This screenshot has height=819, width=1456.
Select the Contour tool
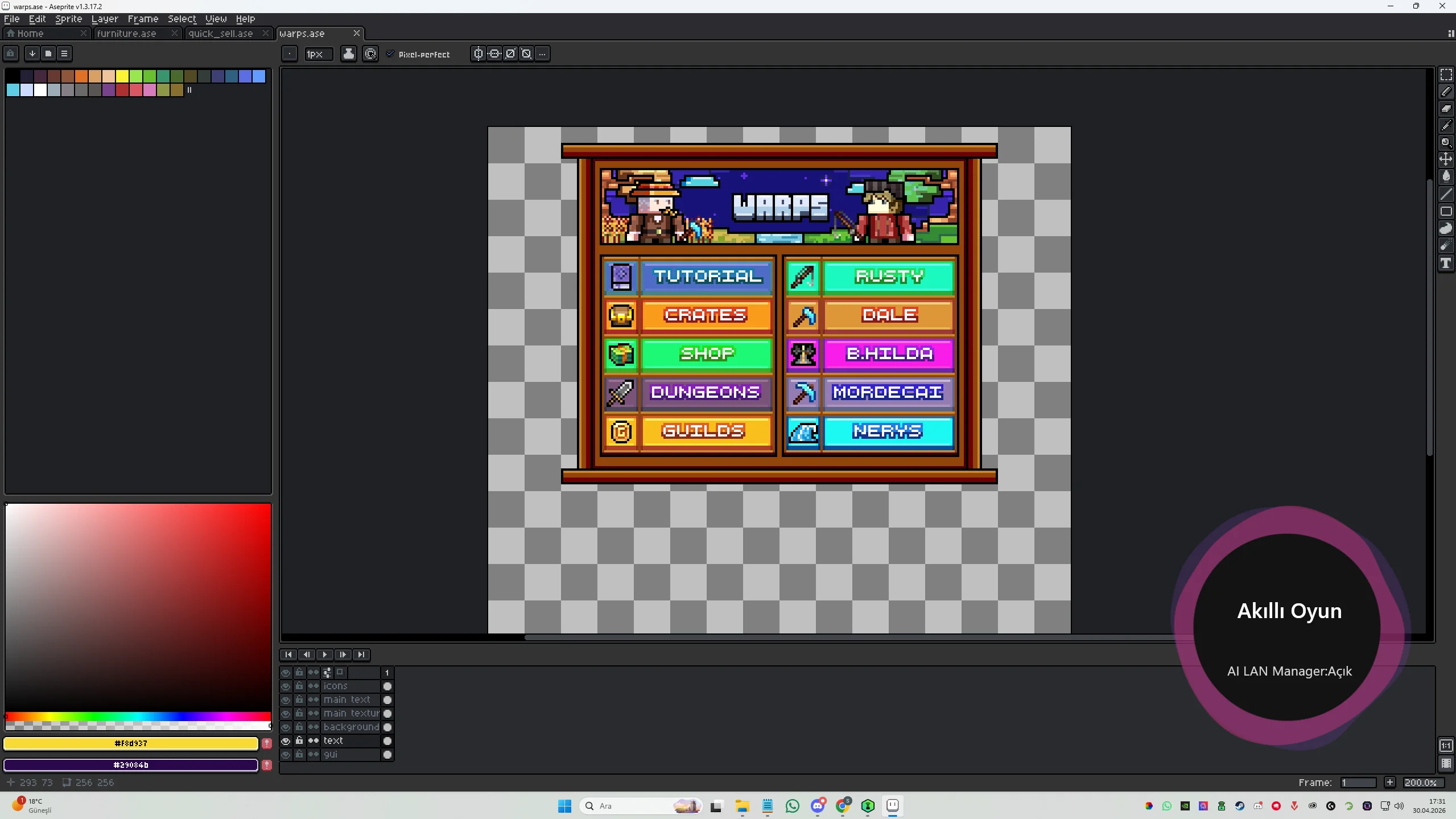pyautogui.click(x=1446, y=229)
